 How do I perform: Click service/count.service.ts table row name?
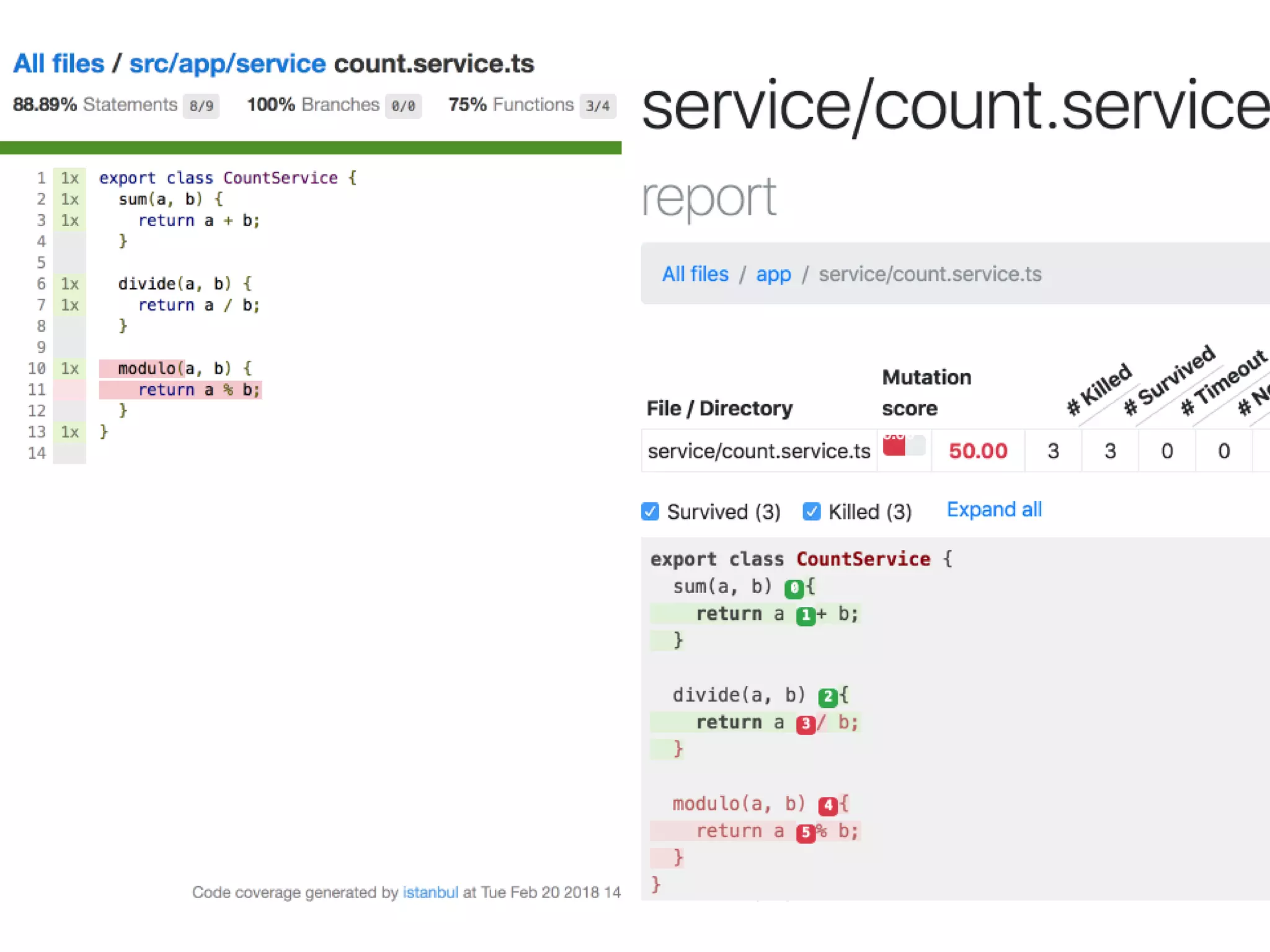(758, 451)
